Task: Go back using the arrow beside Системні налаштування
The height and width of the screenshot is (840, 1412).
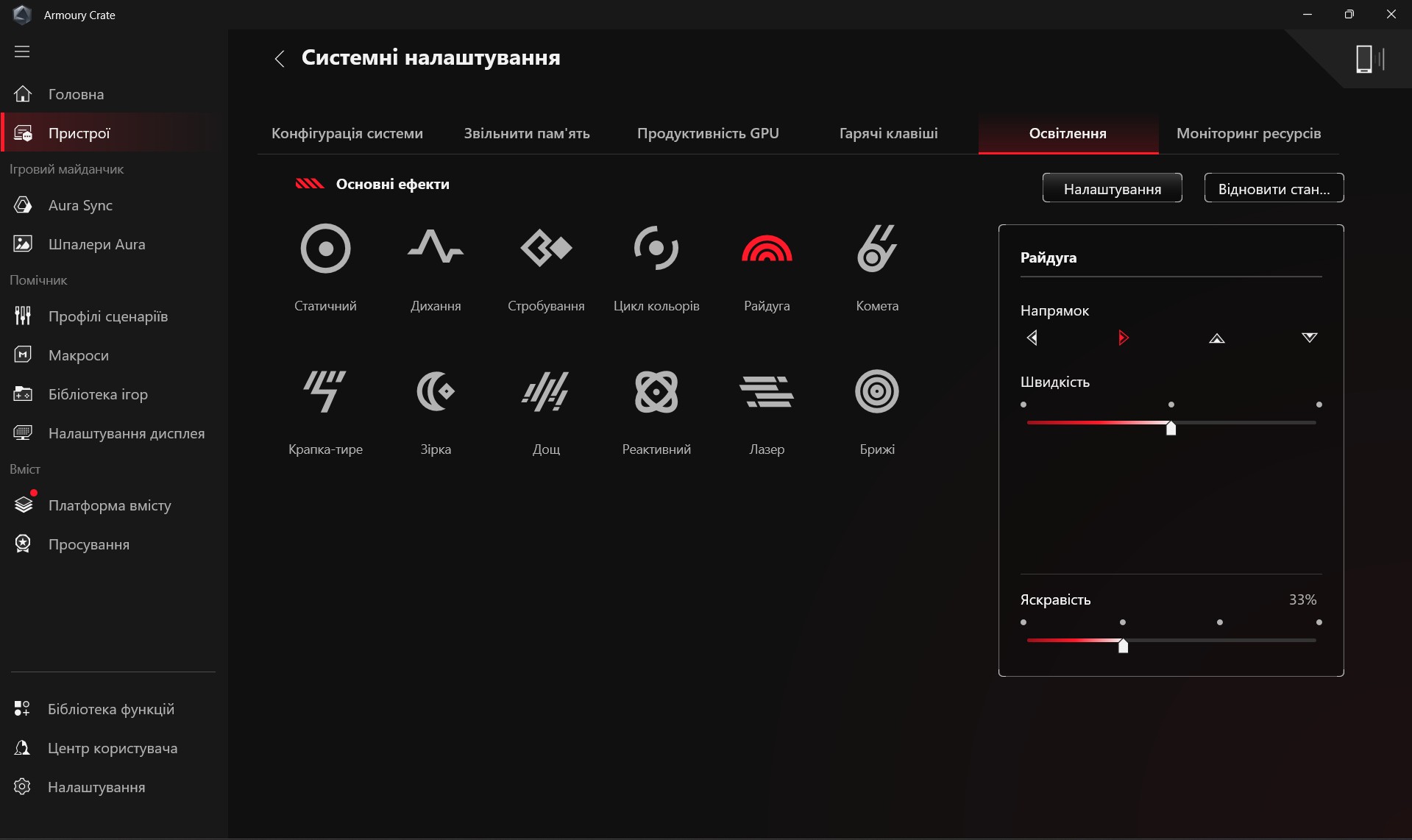Action: [280, 59]
